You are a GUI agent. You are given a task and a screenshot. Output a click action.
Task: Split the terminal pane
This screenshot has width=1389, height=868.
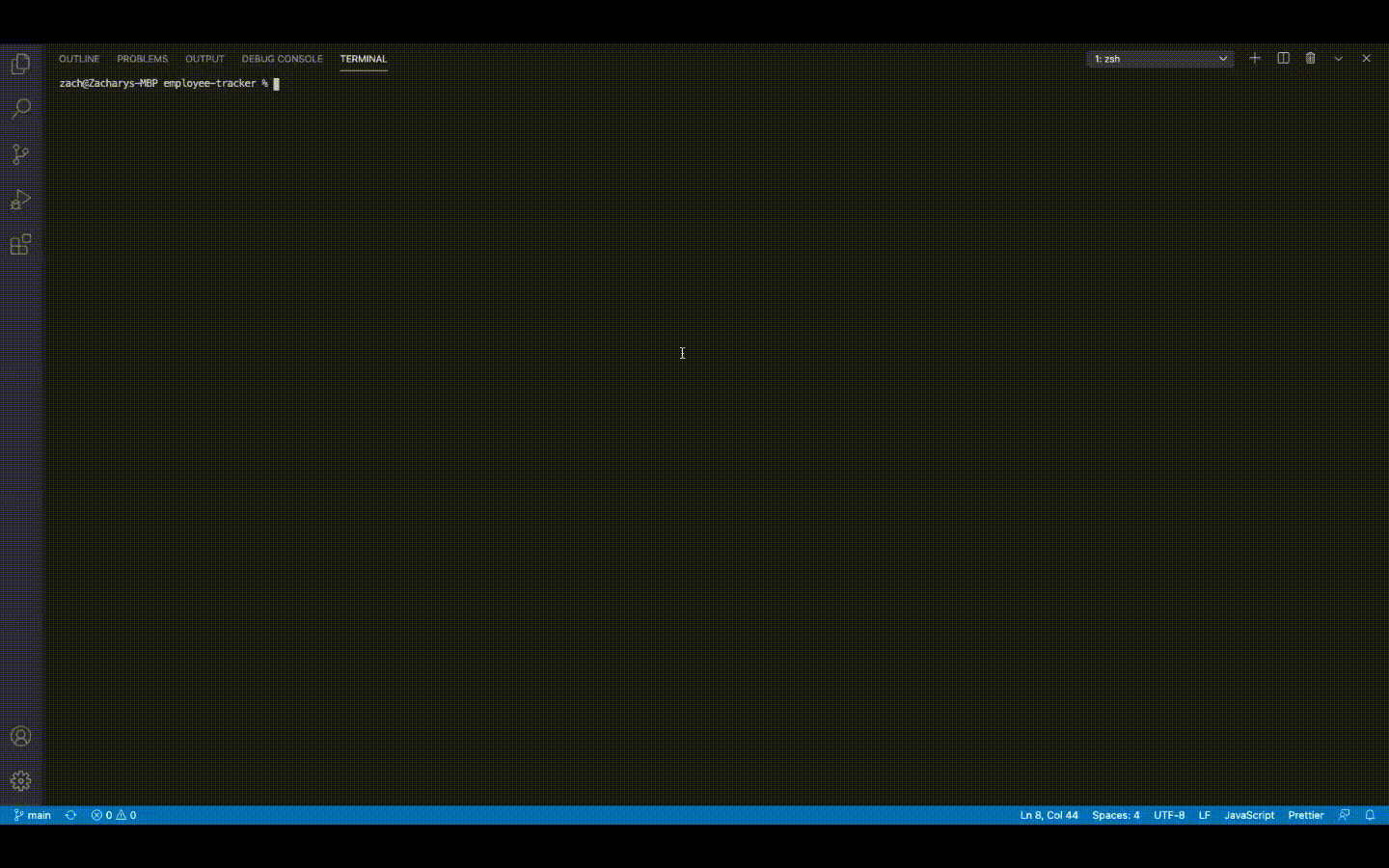[1283, 59]
